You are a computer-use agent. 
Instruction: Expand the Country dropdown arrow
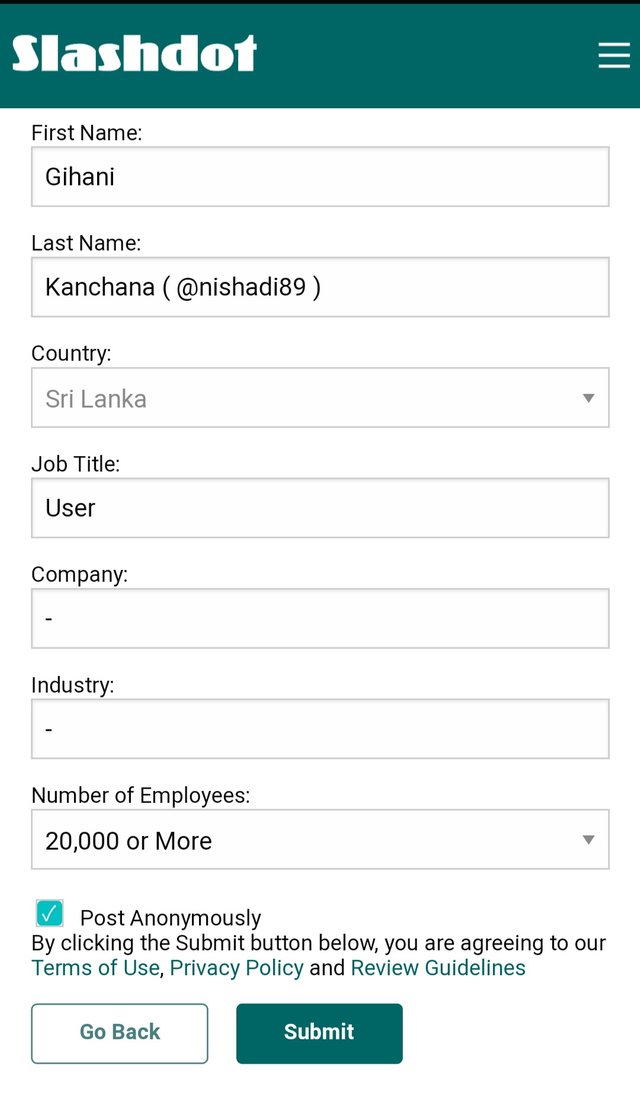(588, 398)
